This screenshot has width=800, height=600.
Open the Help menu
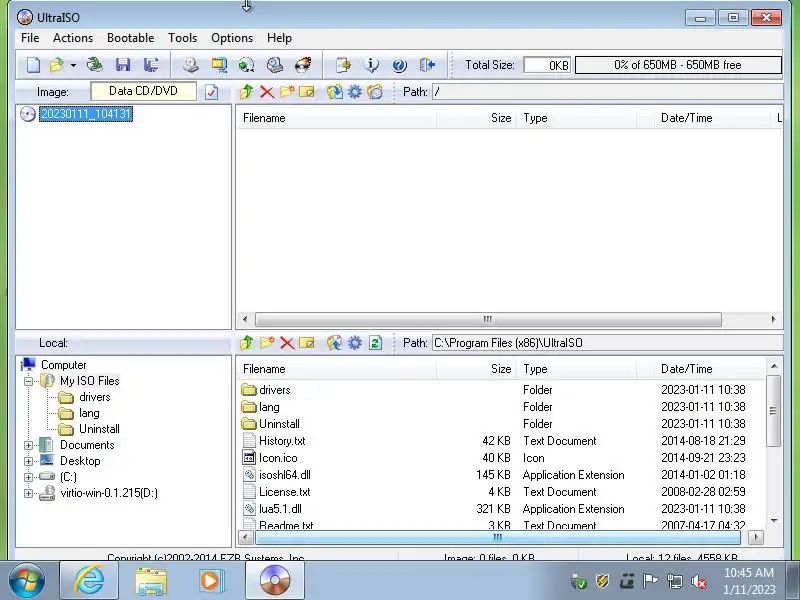point(279,38)
